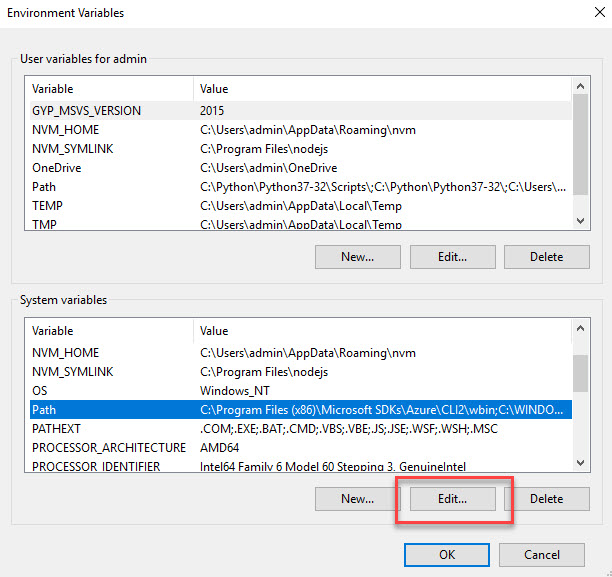Cancel the Environment Variables dialog
Viewport: 612px width, 577px height.
542,554
